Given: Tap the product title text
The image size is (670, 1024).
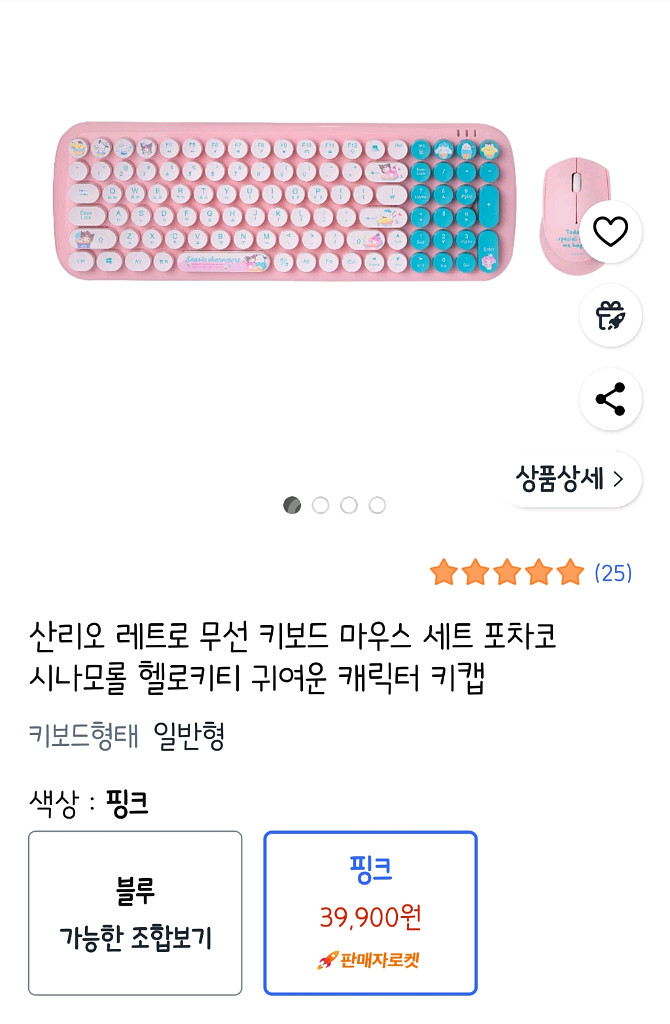Looking at the screenshot, I should [x=292, y=657].
